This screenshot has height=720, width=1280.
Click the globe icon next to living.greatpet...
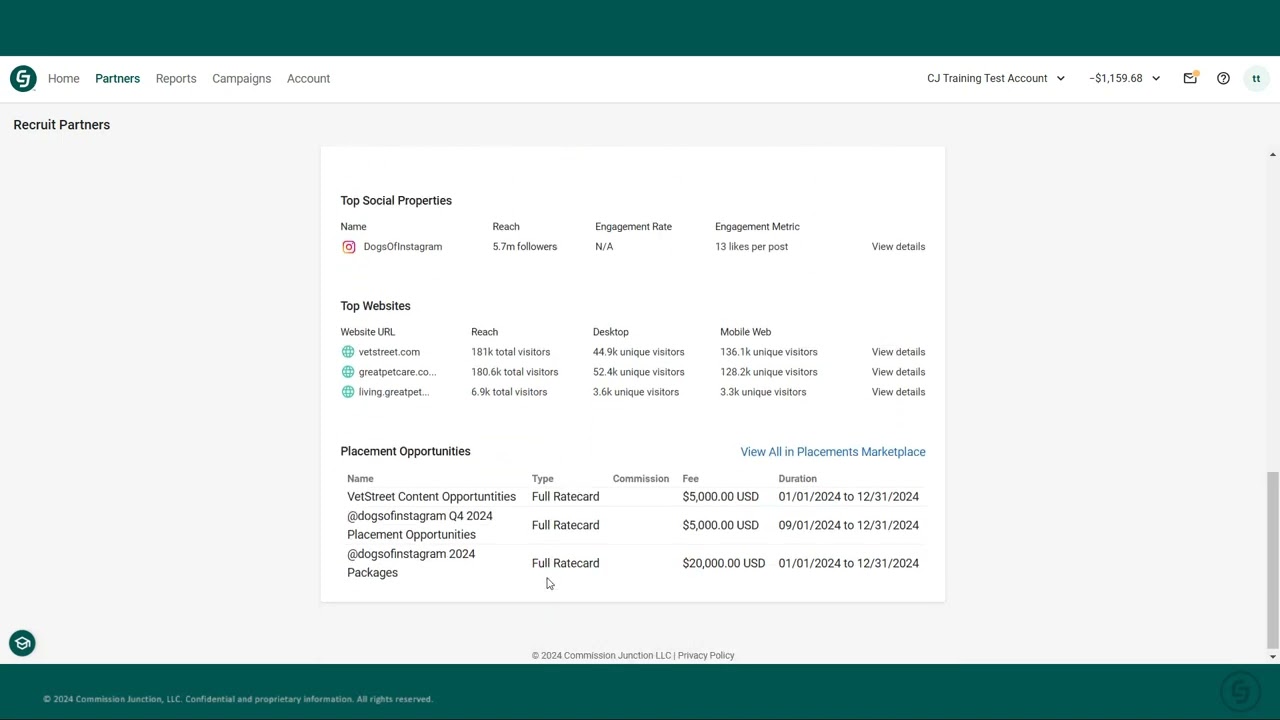coord(348,392)
